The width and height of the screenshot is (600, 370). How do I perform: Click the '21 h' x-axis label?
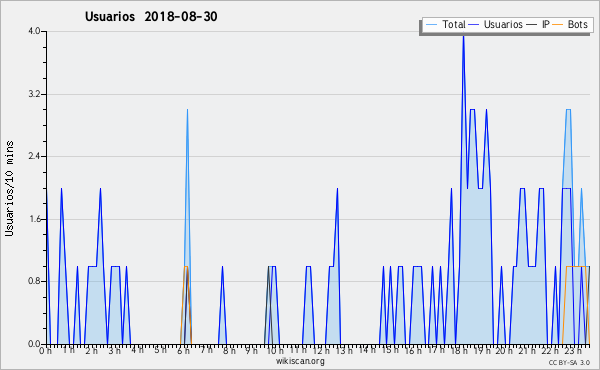pyautogui.click(x=527, y=350)
